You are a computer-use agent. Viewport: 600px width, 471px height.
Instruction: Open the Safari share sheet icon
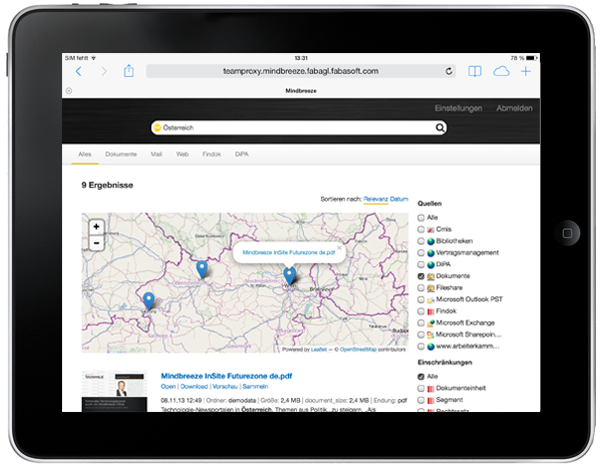tap(129, 71)
